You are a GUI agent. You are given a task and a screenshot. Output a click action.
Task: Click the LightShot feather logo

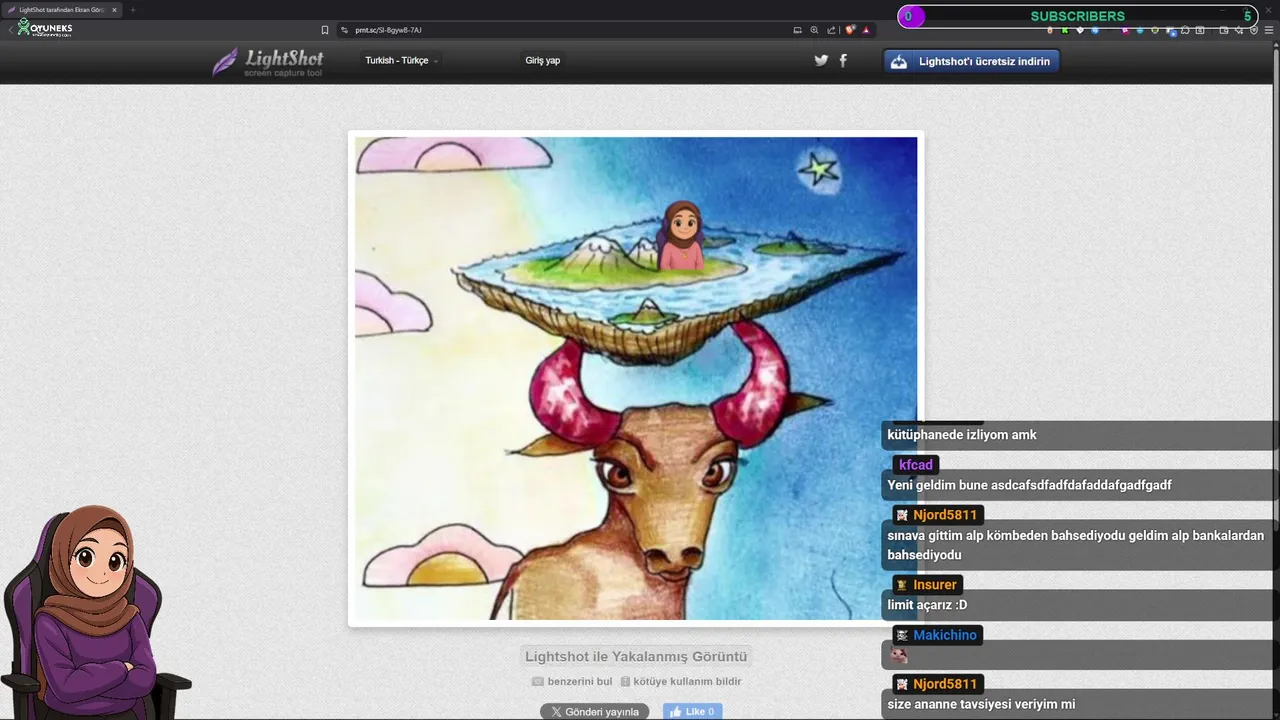point(225,62)
